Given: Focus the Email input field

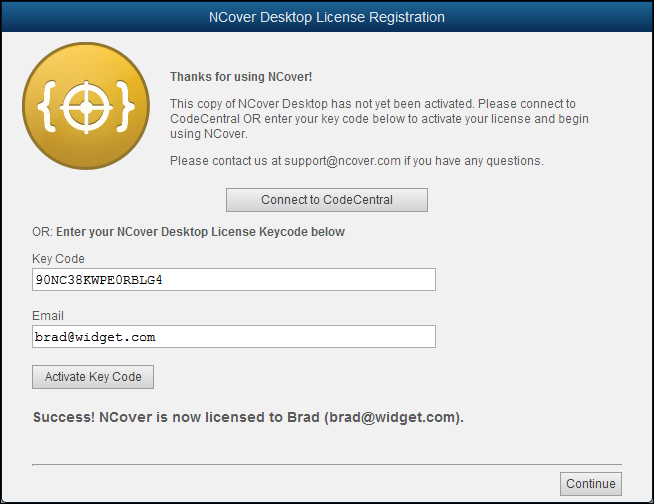Looking at the screenshot, I should (234, 337).
